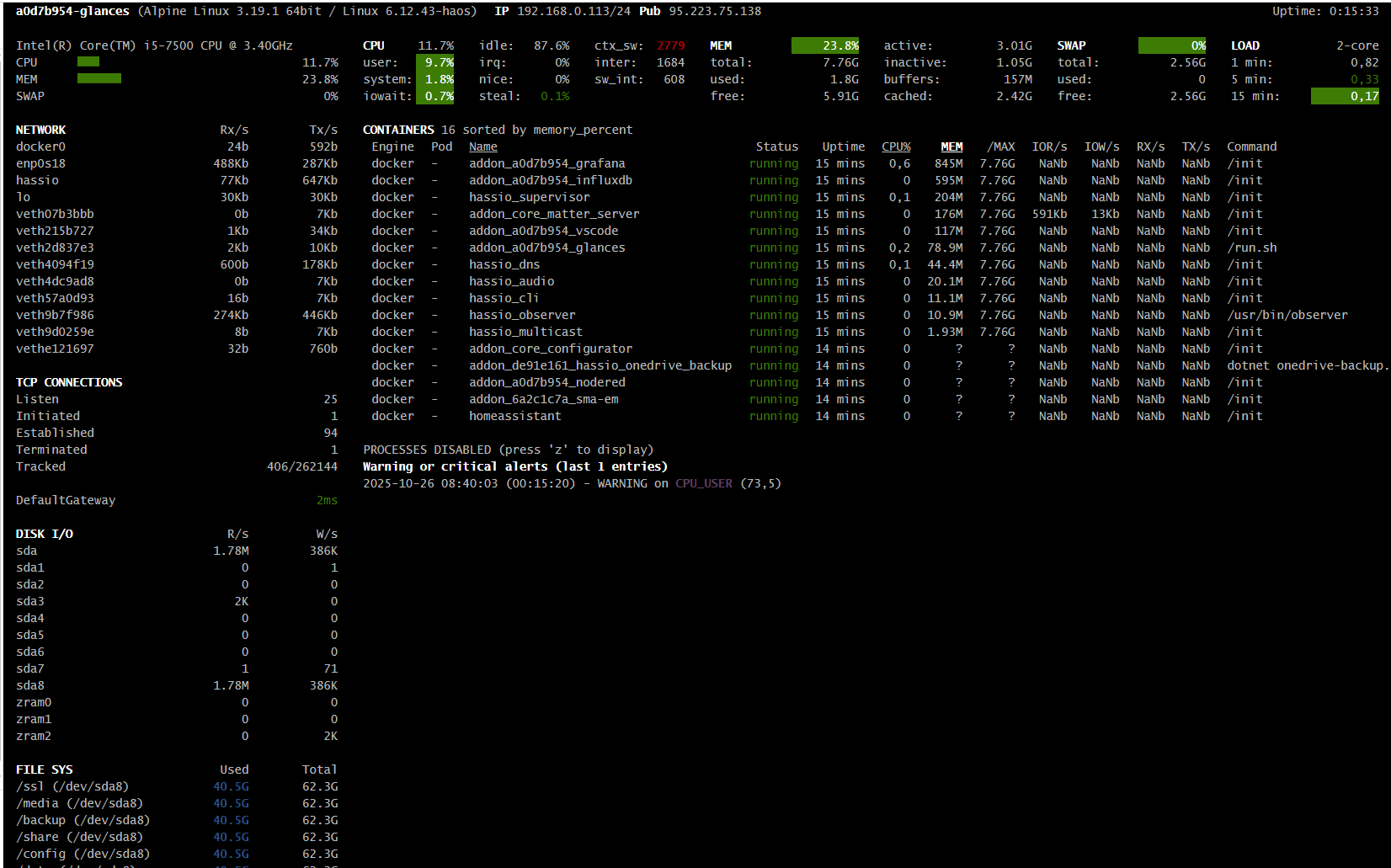
Task: Select the homeassistant container name
Action: point(514,416)
